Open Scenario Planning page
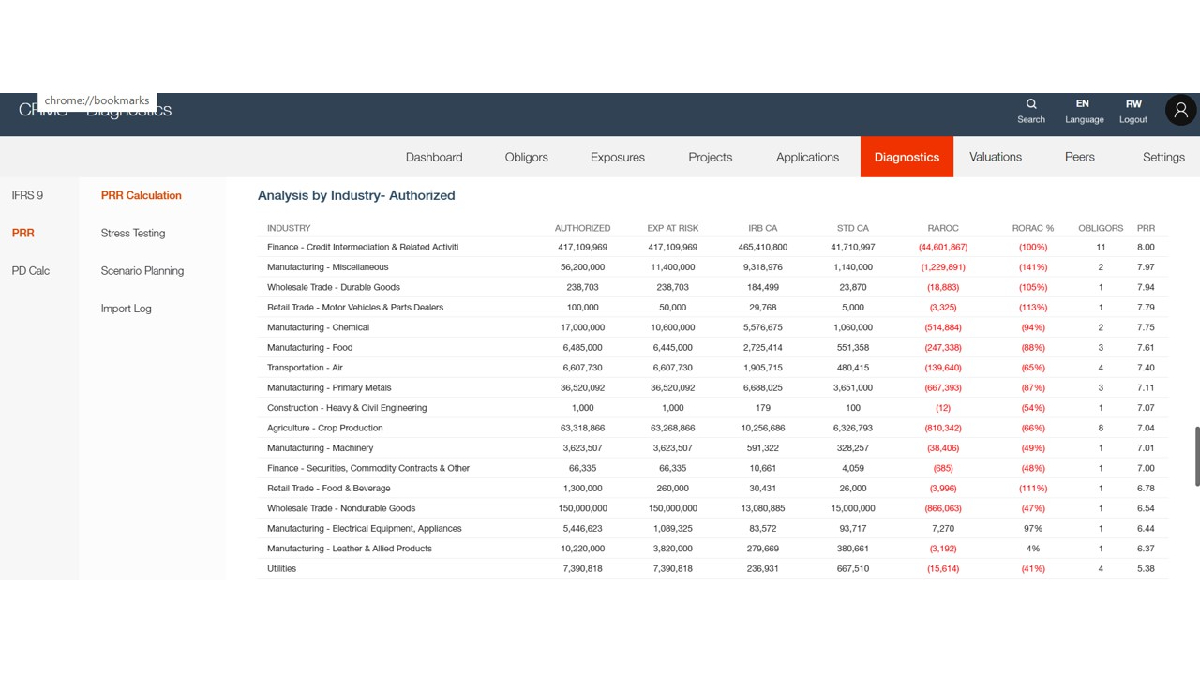1200x675 pixels. [142, 271]
